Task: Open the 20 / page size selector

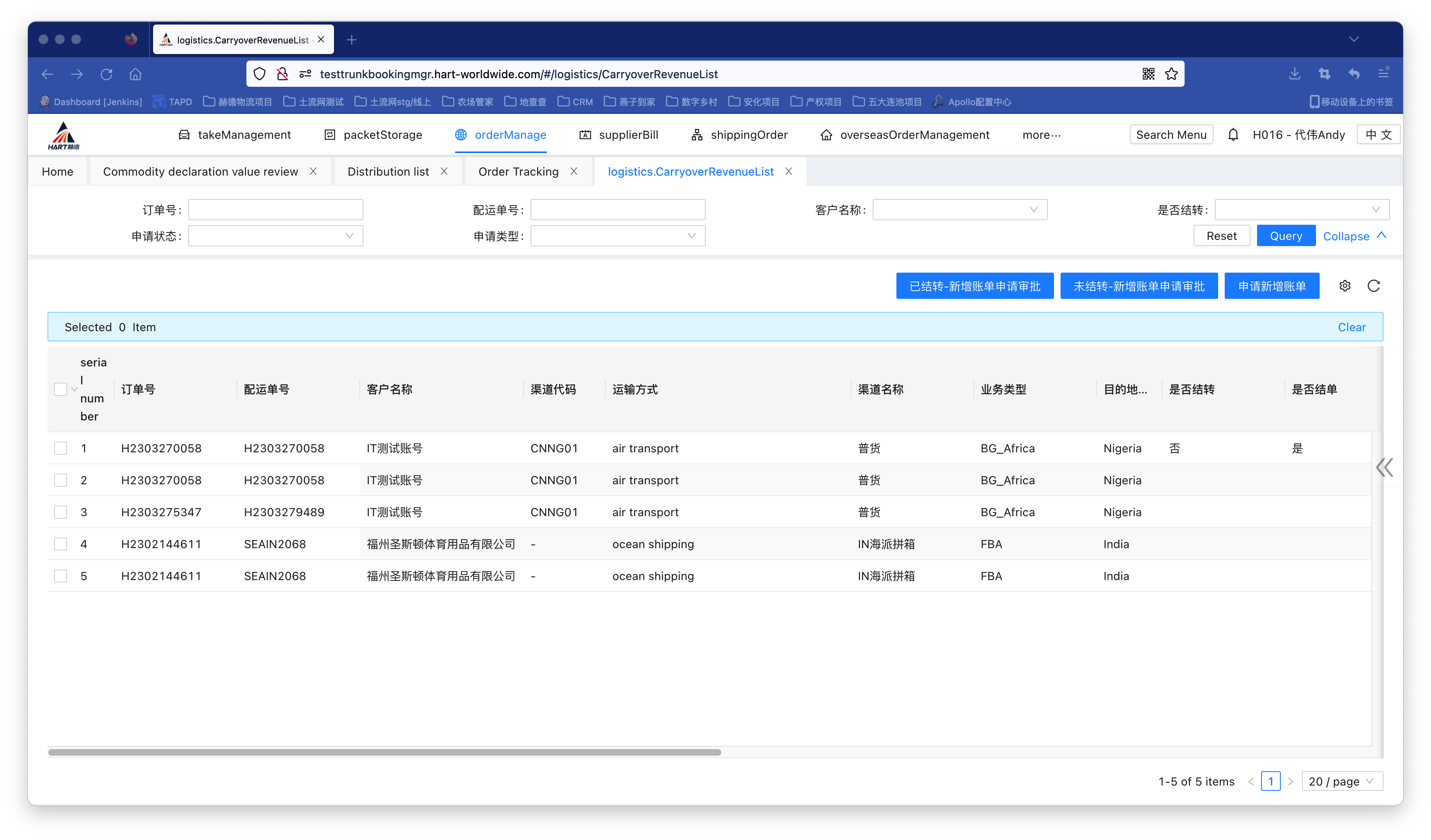Action: point(1341,781)
